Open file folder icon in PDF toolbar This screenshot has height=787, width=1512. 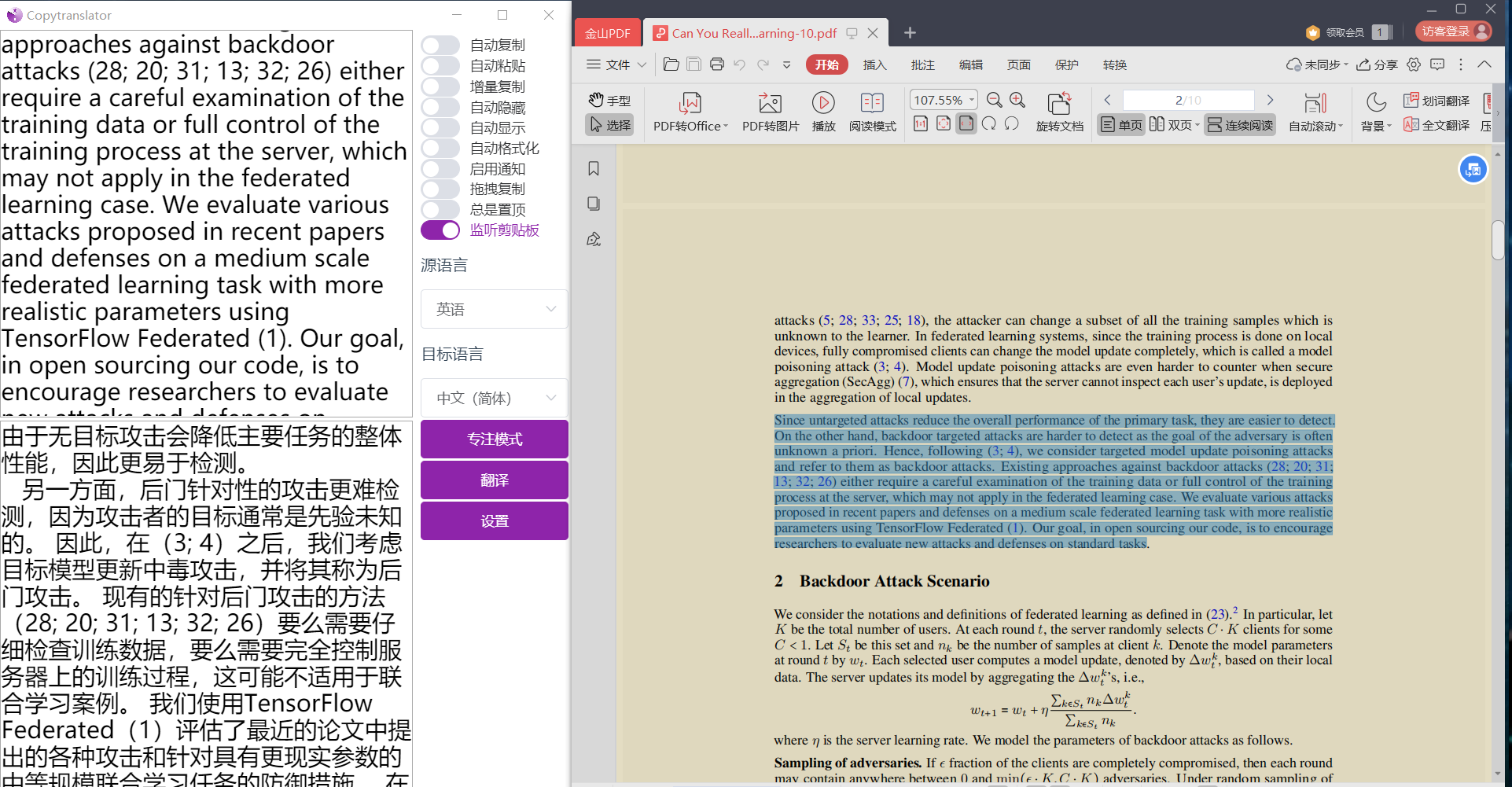671,64
